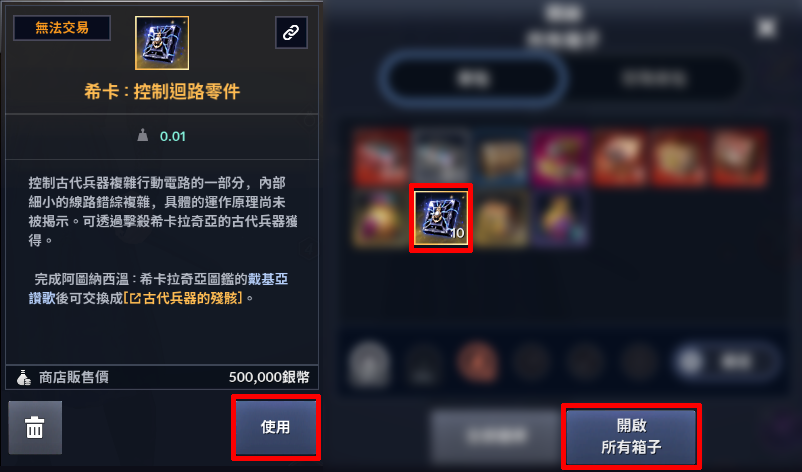Select the purple item right of the yellow one
Image resolution: width=802 pixels, height=472 pixels.
[x=561, y=218]
